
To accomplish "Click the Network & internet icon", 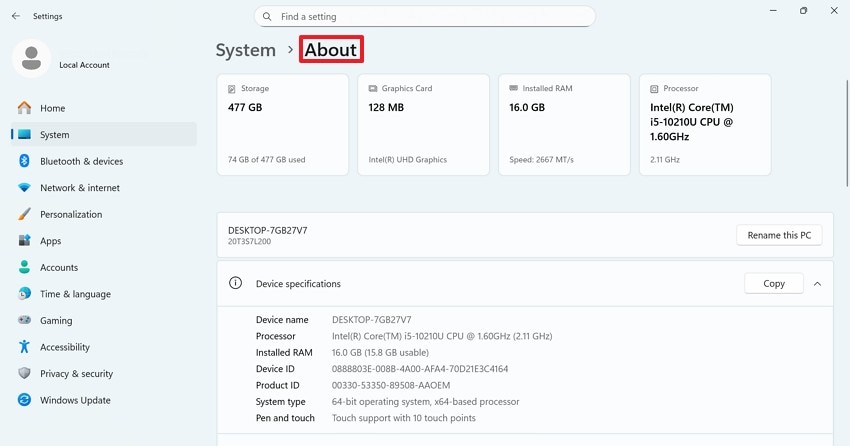I will (x=24, y=188).
